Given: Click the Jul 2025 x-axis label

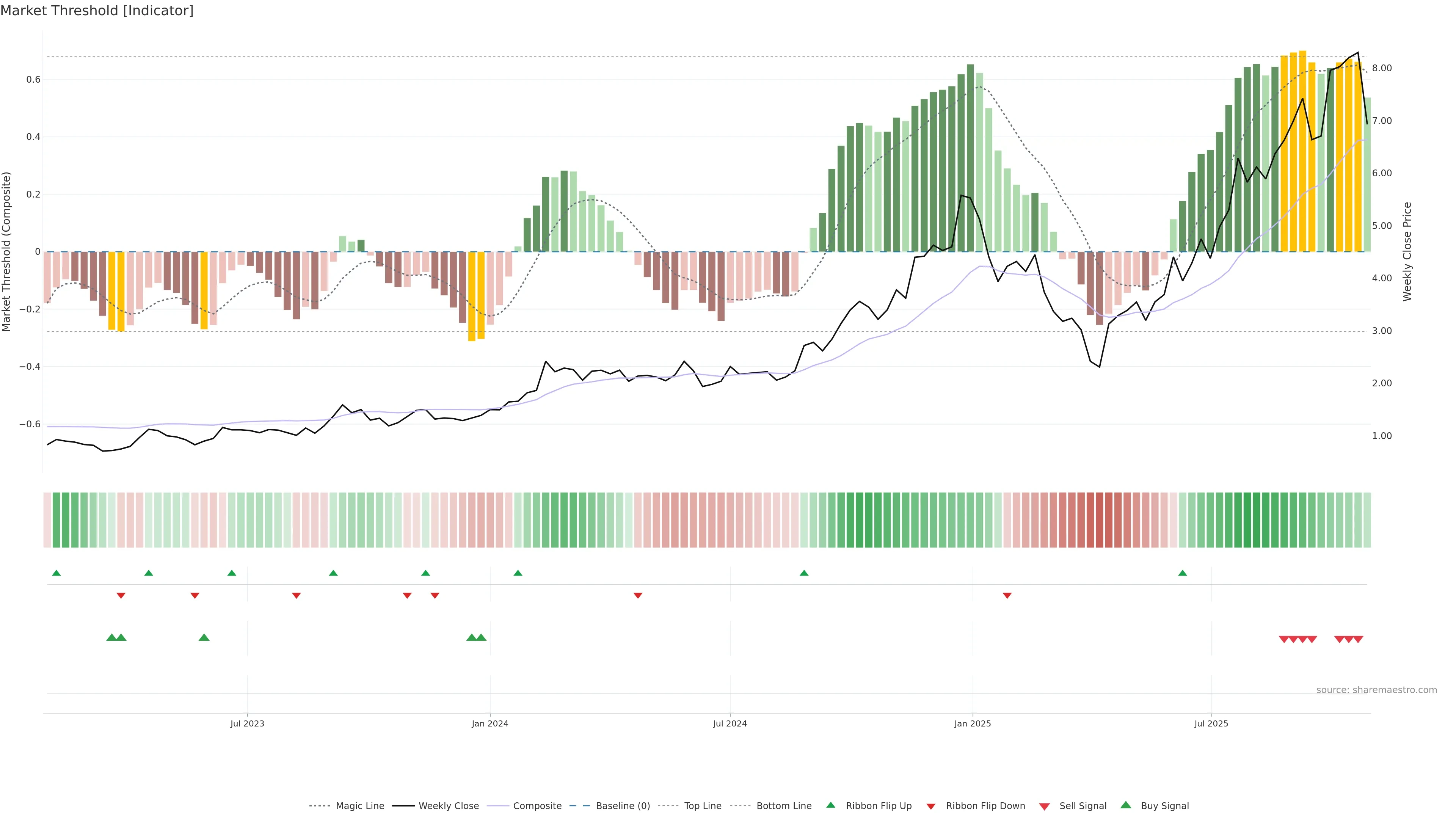Looking at the screenshot, I should coord(1211,723).
